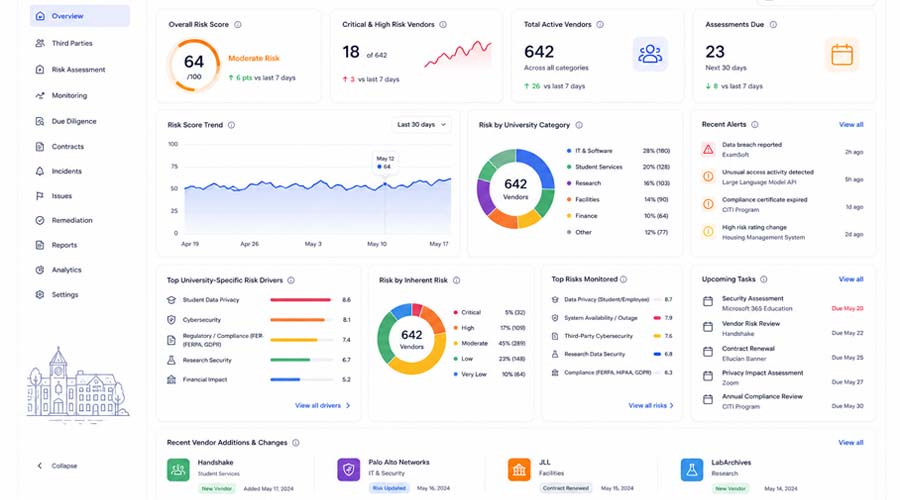Open the View all link in Recent Alerts
Viewport: 900px width, 500px height.
coord(851,125)
